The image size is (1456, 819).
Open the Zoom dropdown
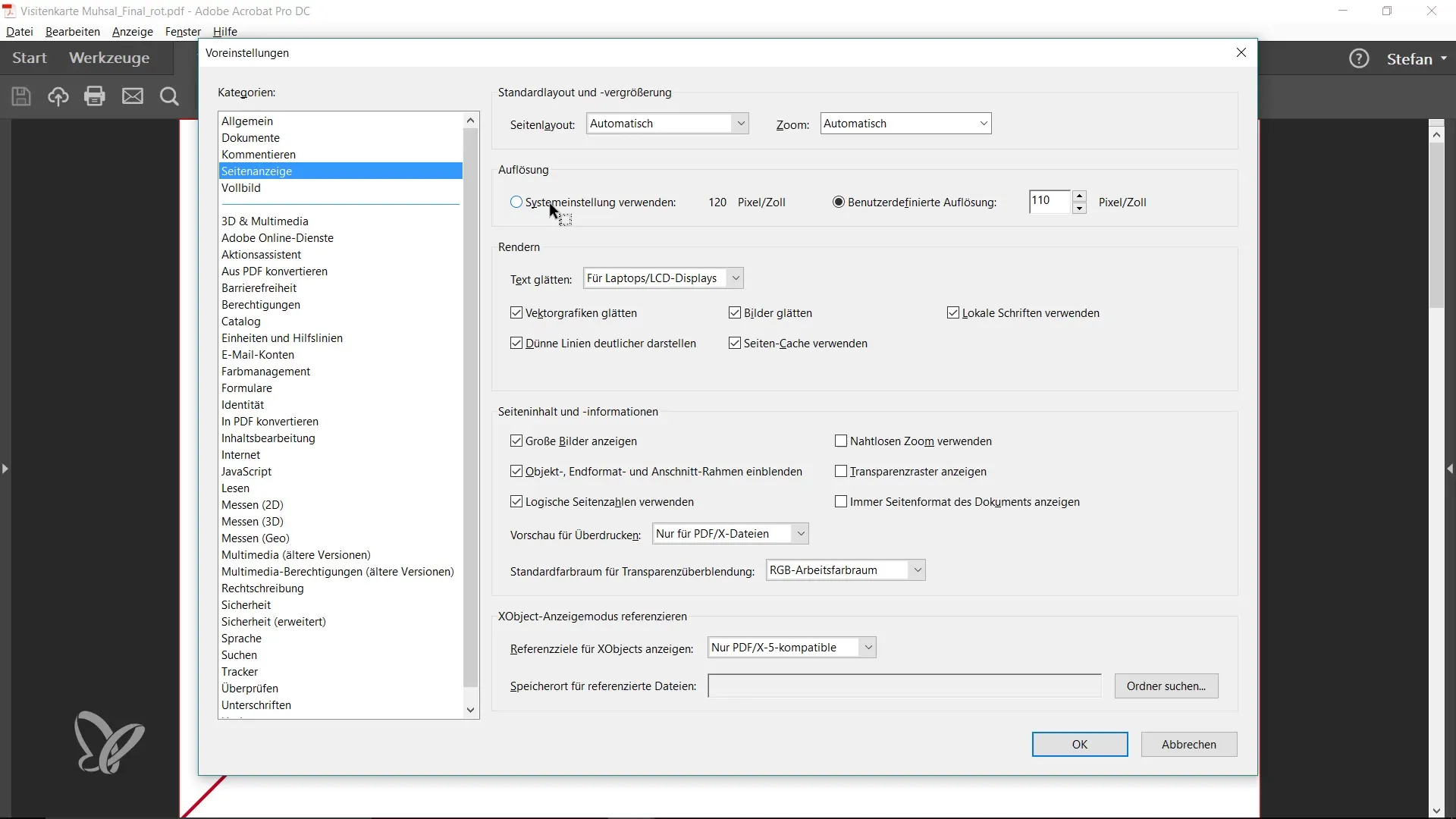905,124
